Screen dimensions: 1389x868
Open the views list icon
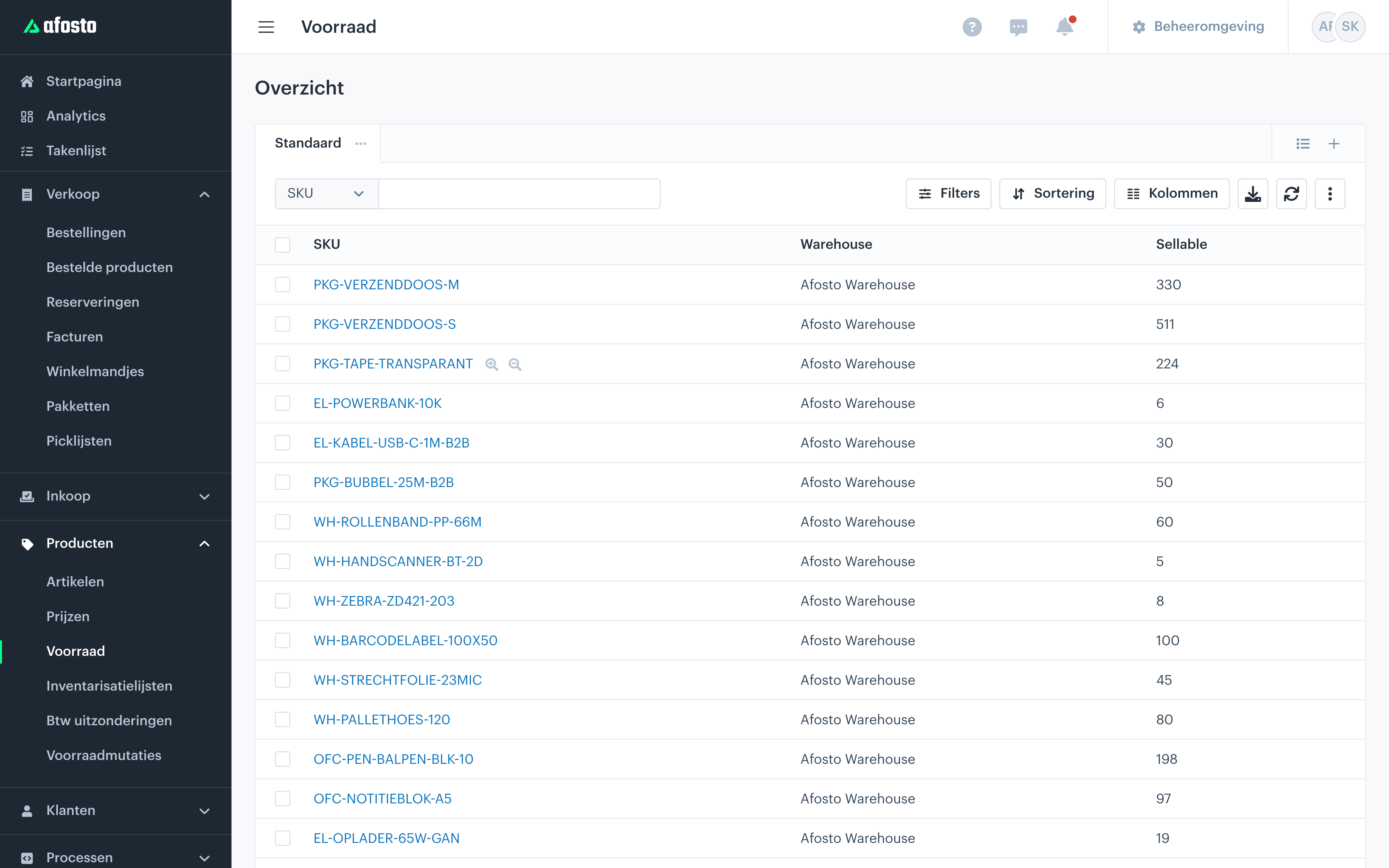click(x=1303, y=143)
